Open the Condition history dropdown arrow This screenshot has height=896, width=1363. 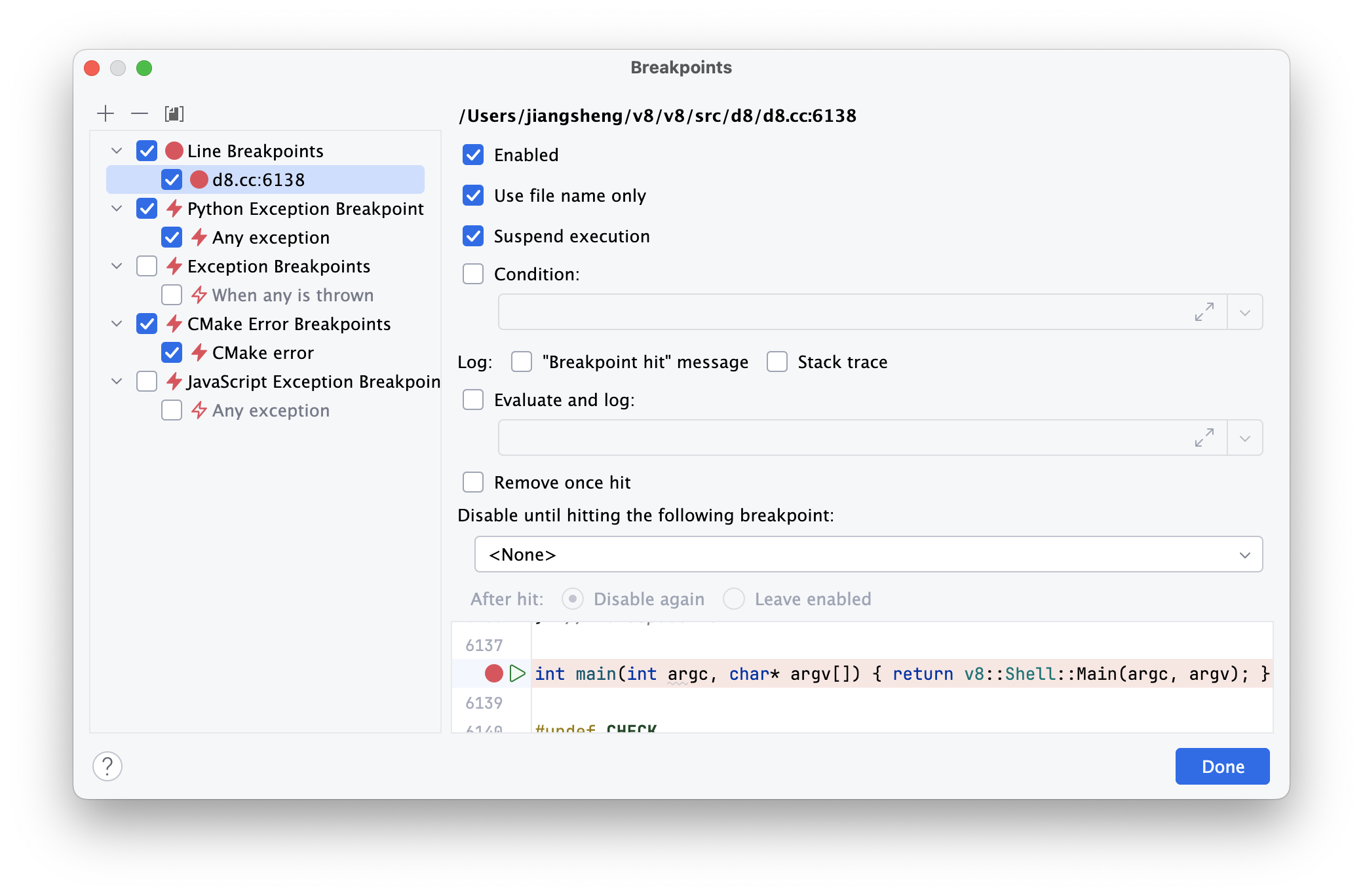[1245, 312]
